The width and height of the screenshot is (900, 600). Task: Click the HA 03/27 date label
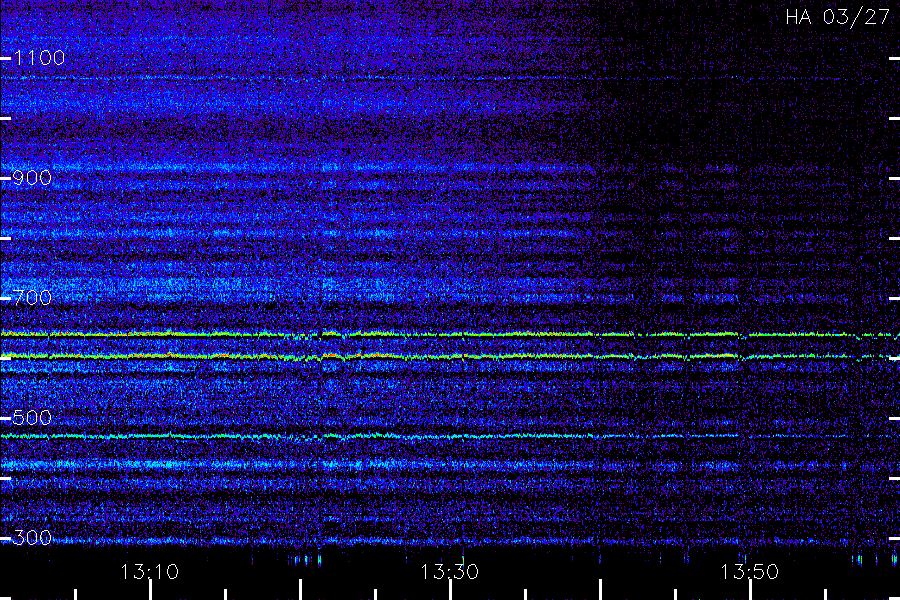click(837, 17)
